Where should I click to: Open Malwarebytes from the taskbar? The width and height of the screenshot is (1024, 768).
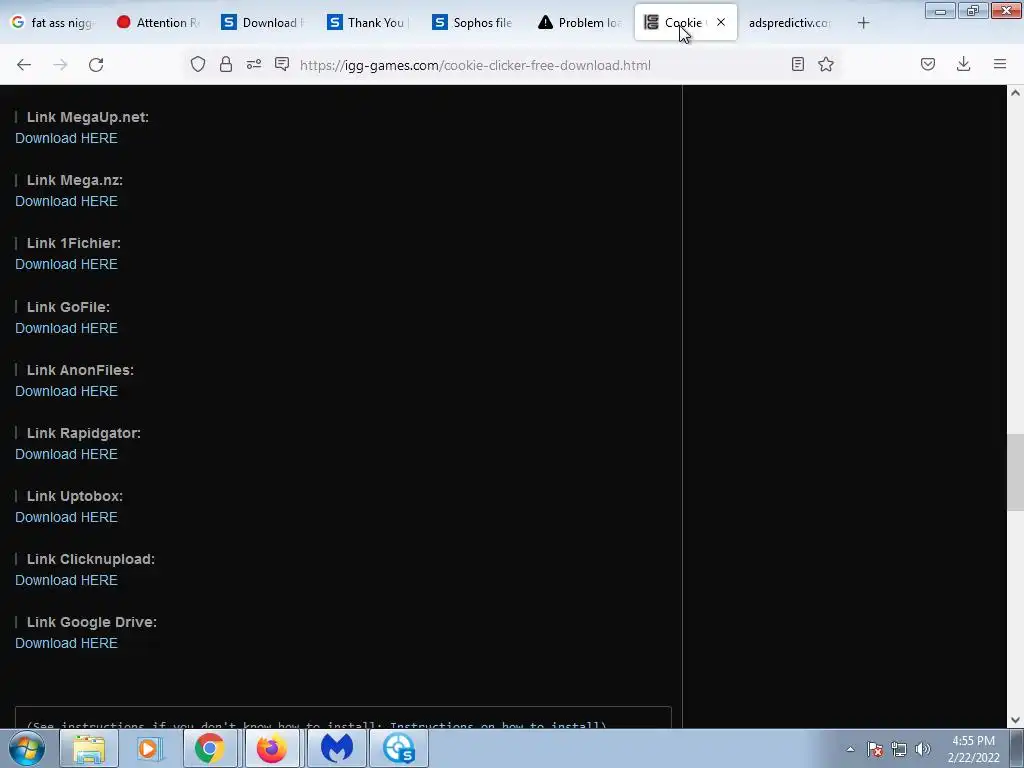[336, 748]
